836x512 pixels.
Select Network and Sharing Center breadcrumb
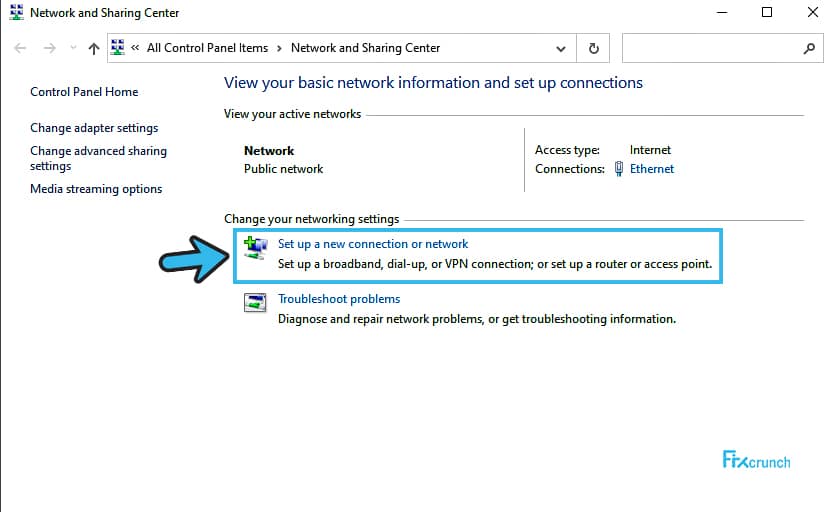click(365, 48)
